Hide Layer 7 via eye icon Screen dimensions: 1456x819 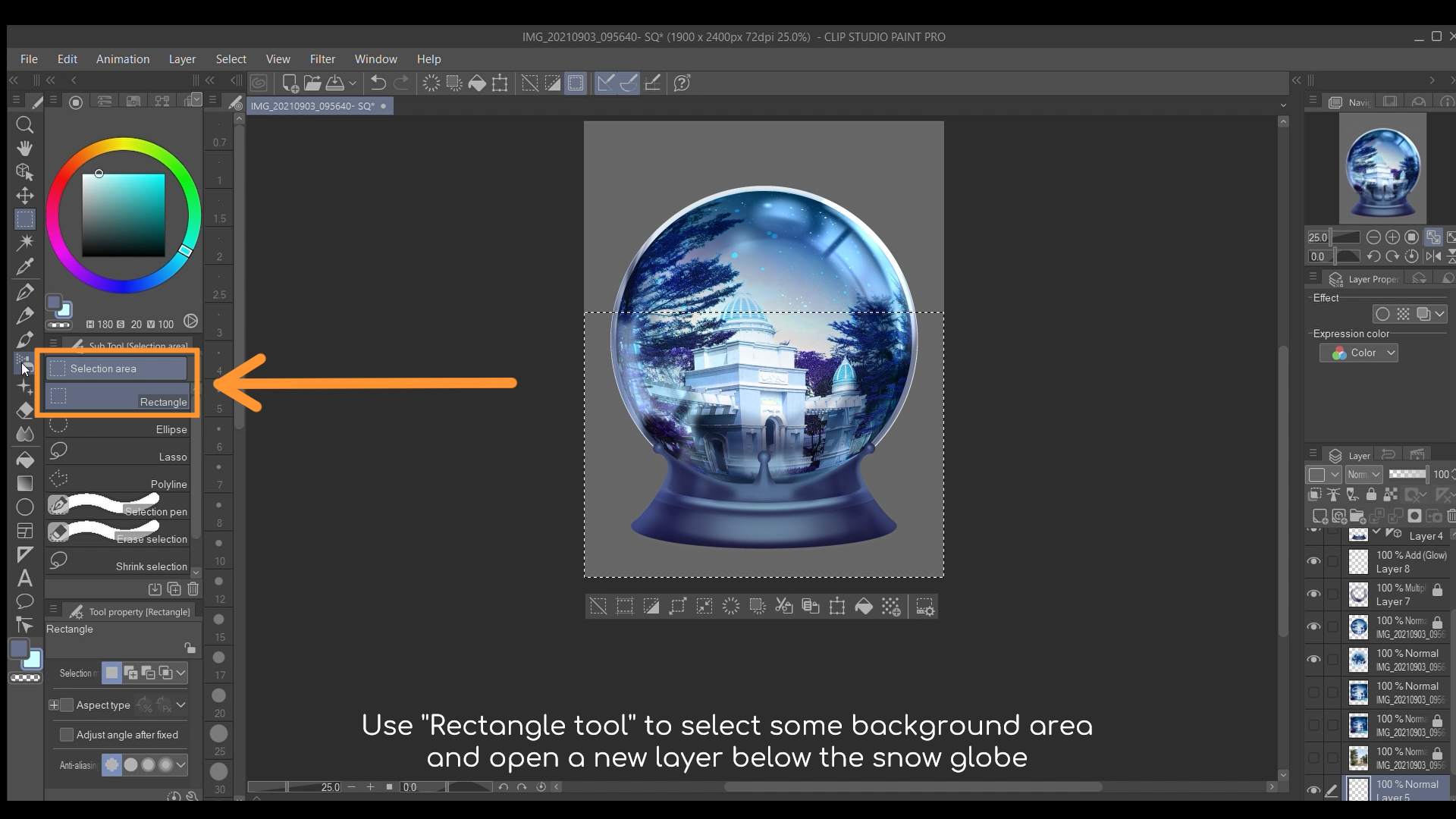[x=1314, y=594]
